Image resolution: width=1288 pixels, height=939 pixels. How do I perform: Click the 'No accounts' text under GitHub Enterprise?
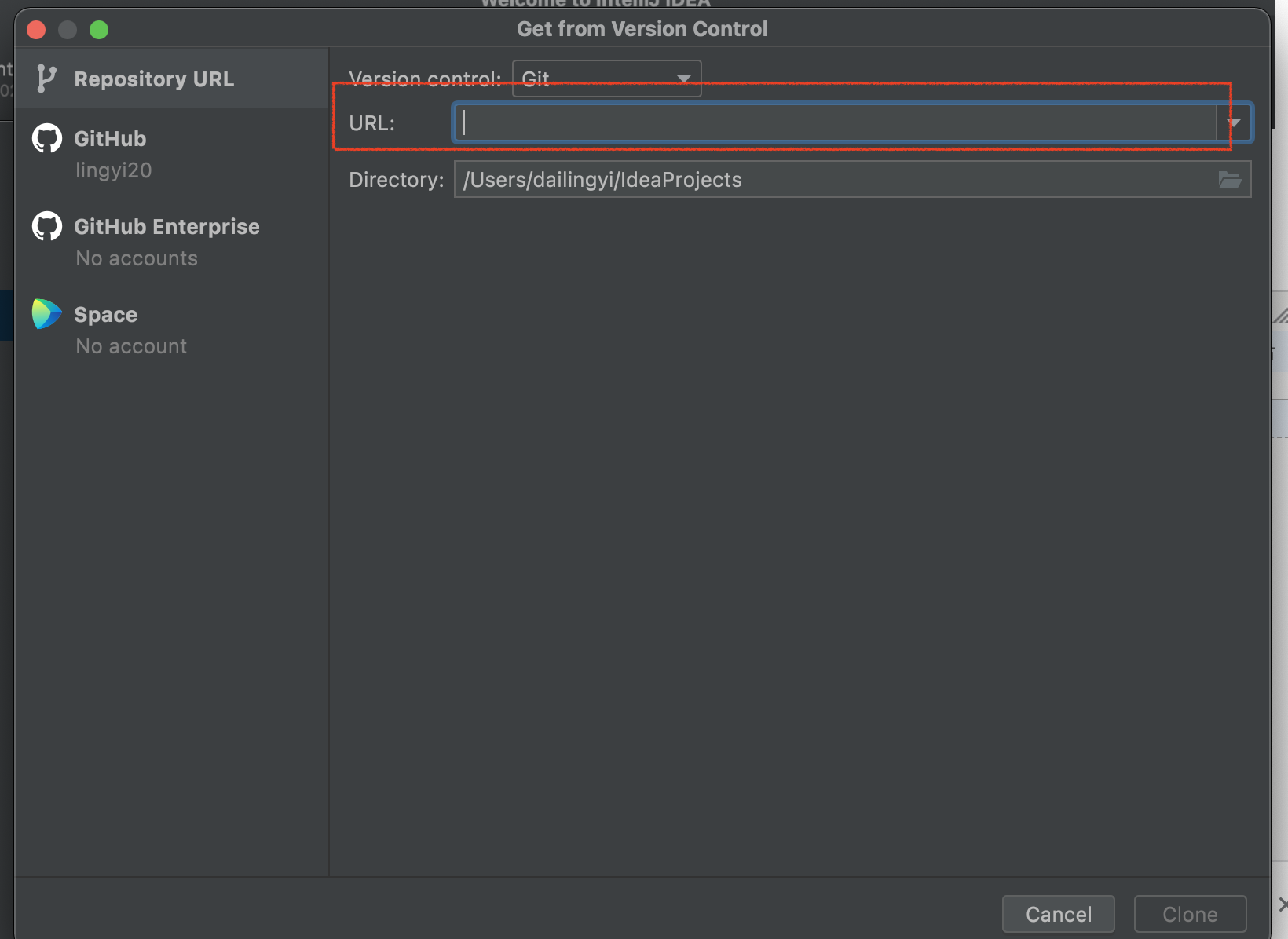[137, 258]
